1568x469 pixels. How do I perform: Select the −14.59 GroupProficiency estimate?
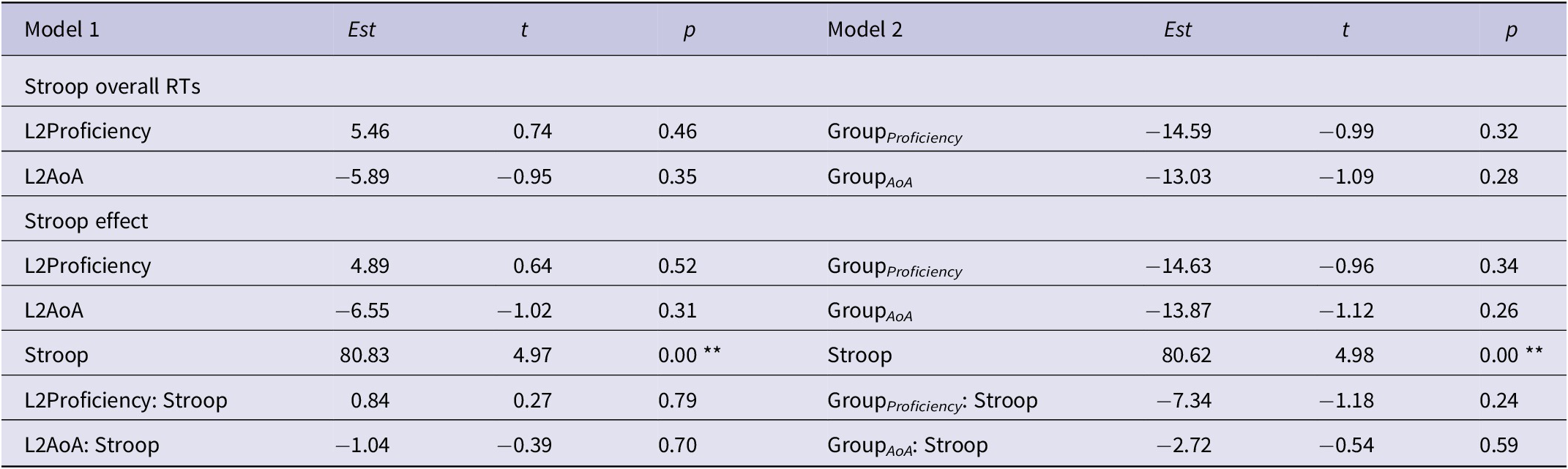1178,131
